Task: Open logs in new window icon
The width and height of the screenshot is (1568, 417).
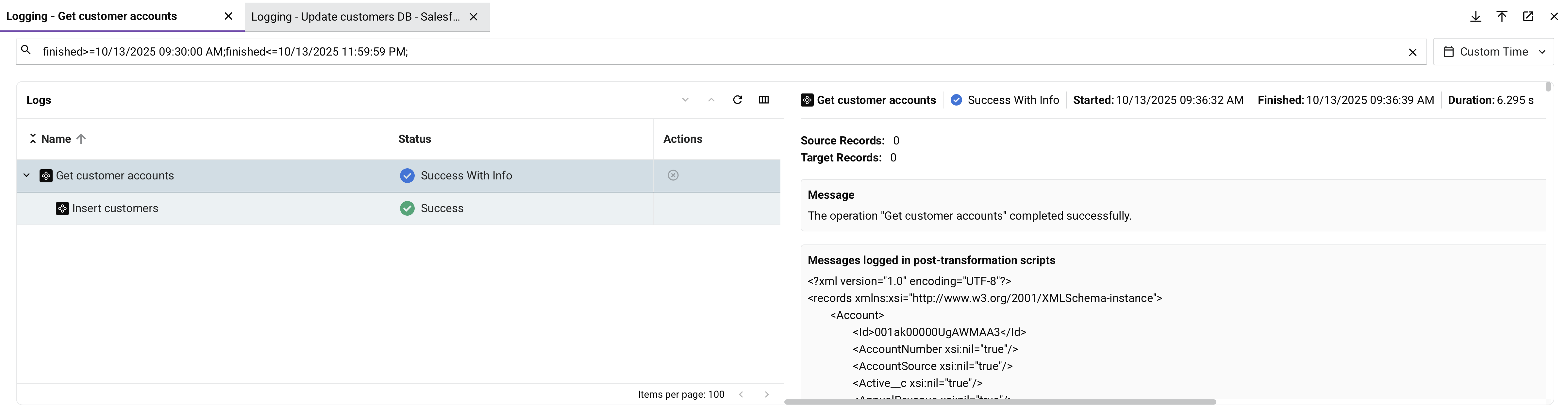Action: point(1528,16)
